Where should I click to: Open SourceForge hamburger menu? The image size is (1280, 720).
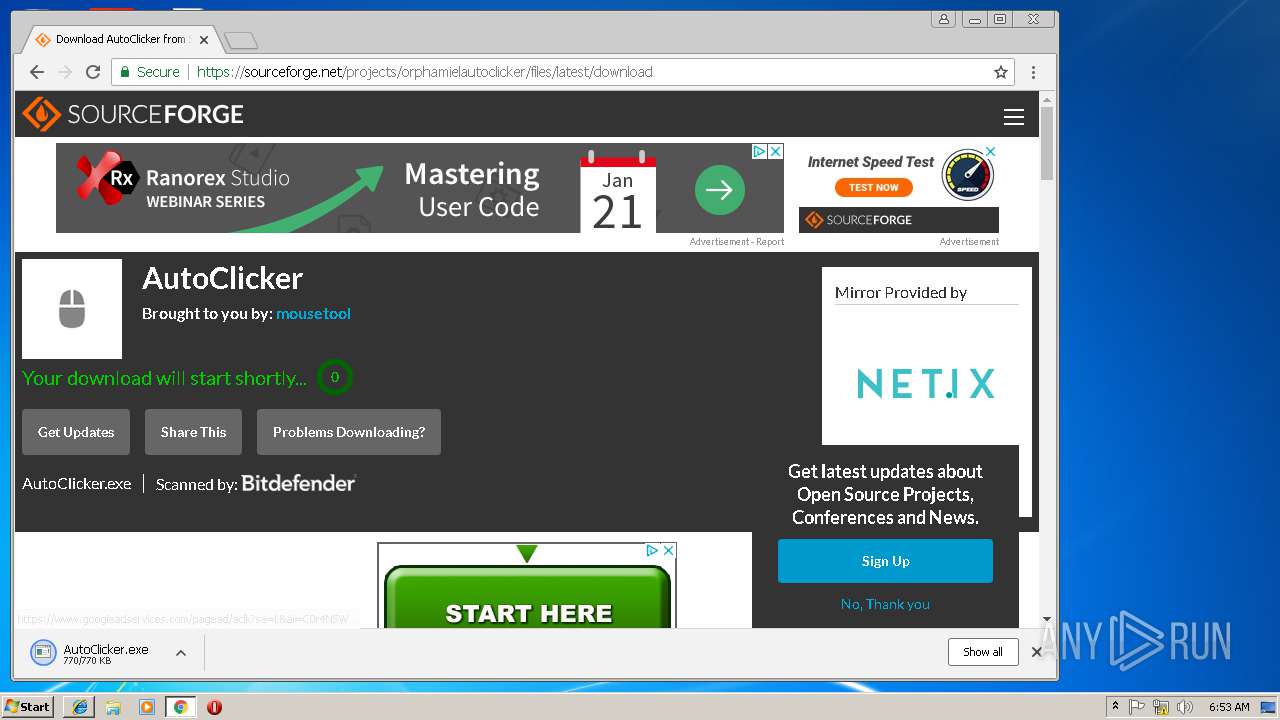(1014, 117)
